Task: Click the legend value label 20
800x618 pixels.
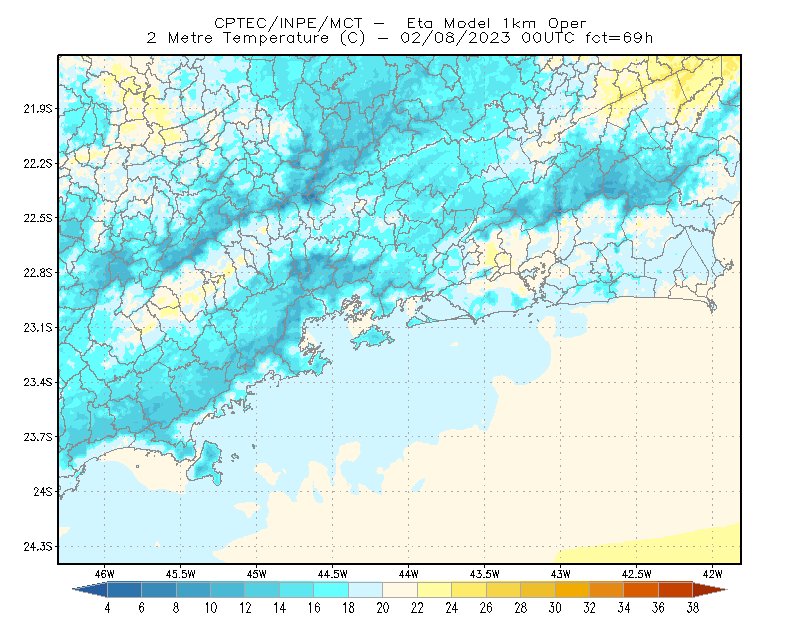Action: tap(383, 608)
